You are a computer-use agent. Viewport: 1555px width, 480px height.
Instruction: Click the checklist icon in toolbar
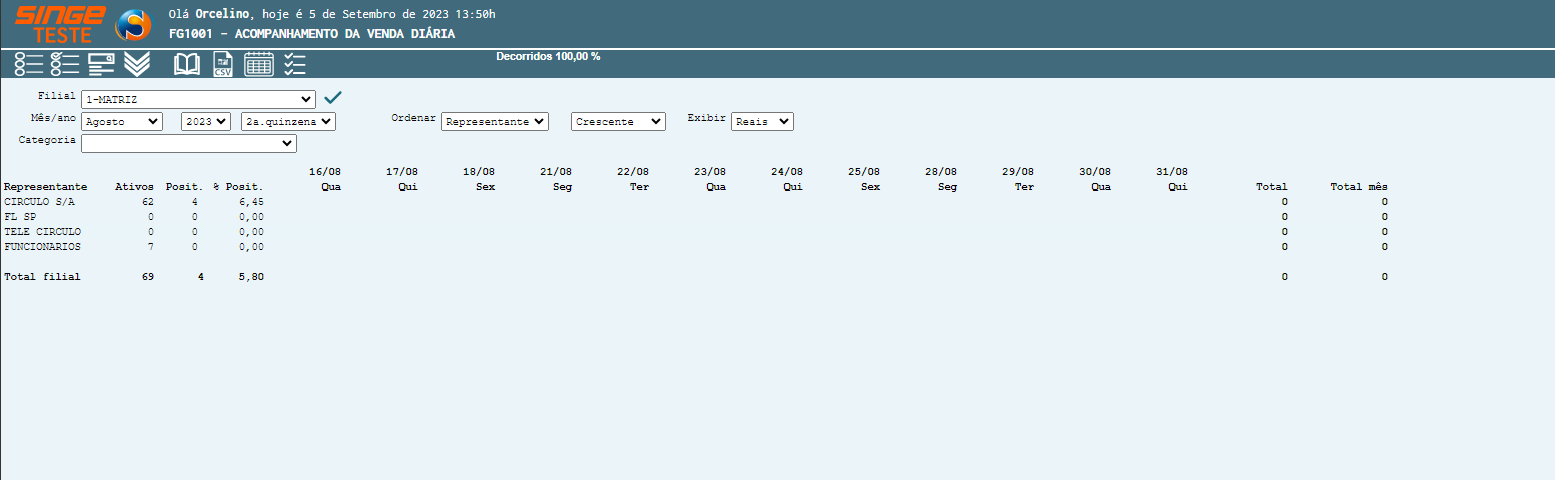pos(295,64)
